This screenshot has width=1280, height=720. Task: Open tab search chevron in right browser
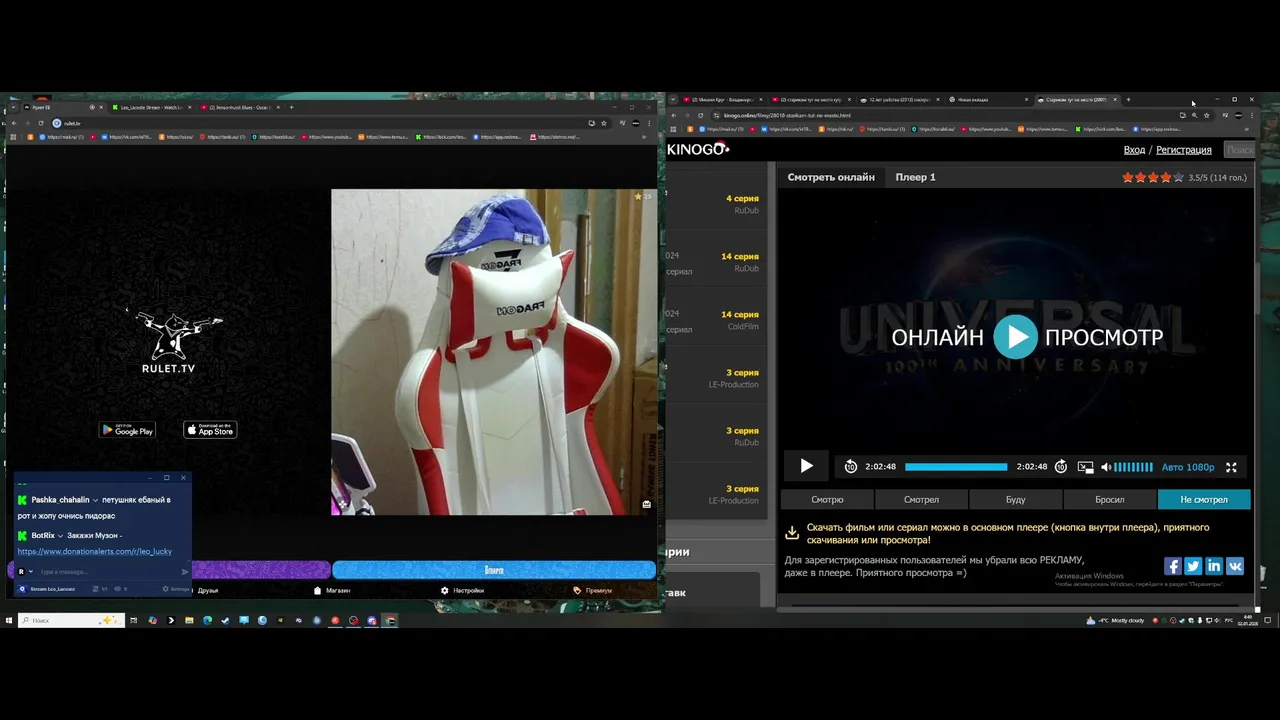point(673,99)
